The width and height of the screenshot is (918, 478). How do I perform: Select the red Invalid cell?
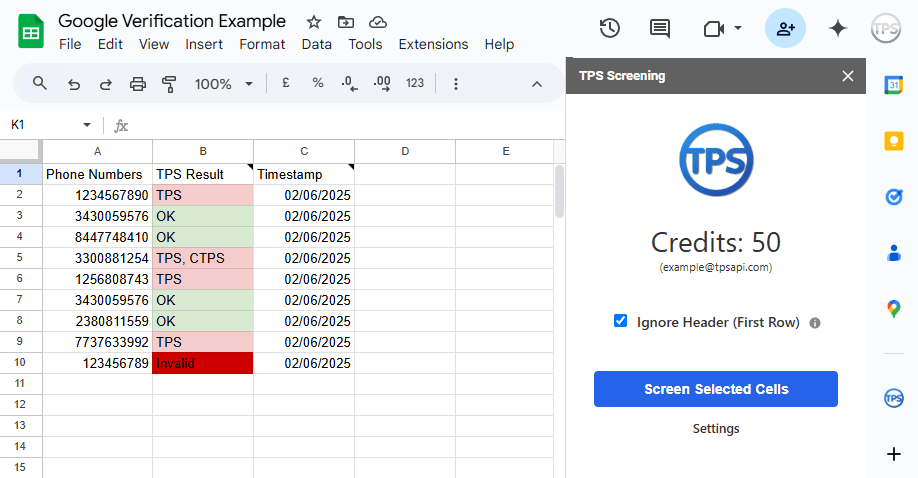(x=203, y=363)
